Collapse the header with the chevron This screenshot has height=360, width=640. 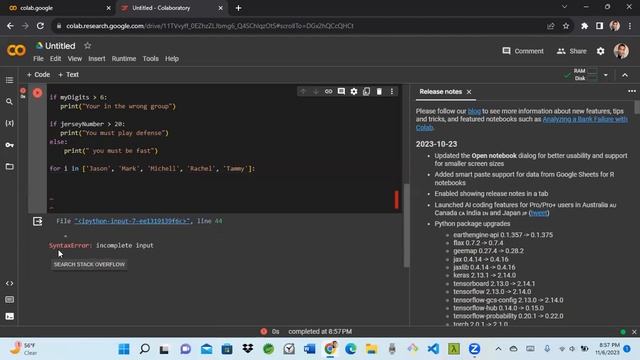625,75
